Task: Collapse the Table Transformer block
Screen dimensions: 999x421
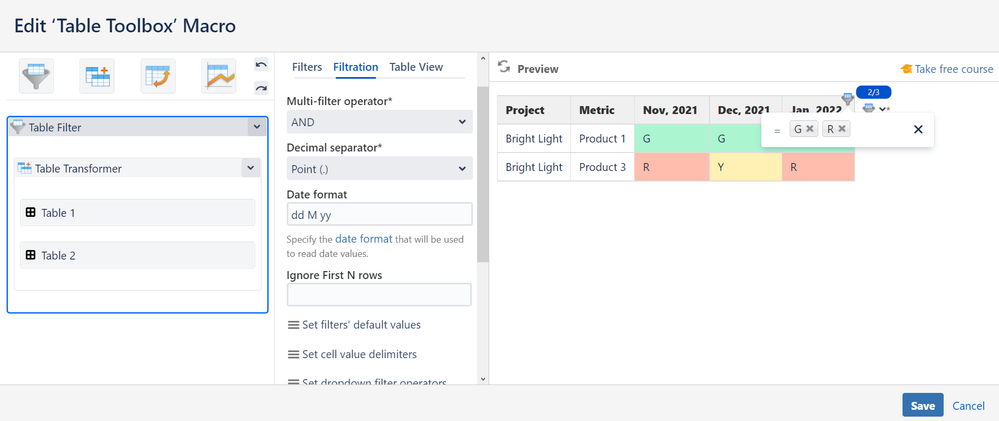Action: [249, 168]
